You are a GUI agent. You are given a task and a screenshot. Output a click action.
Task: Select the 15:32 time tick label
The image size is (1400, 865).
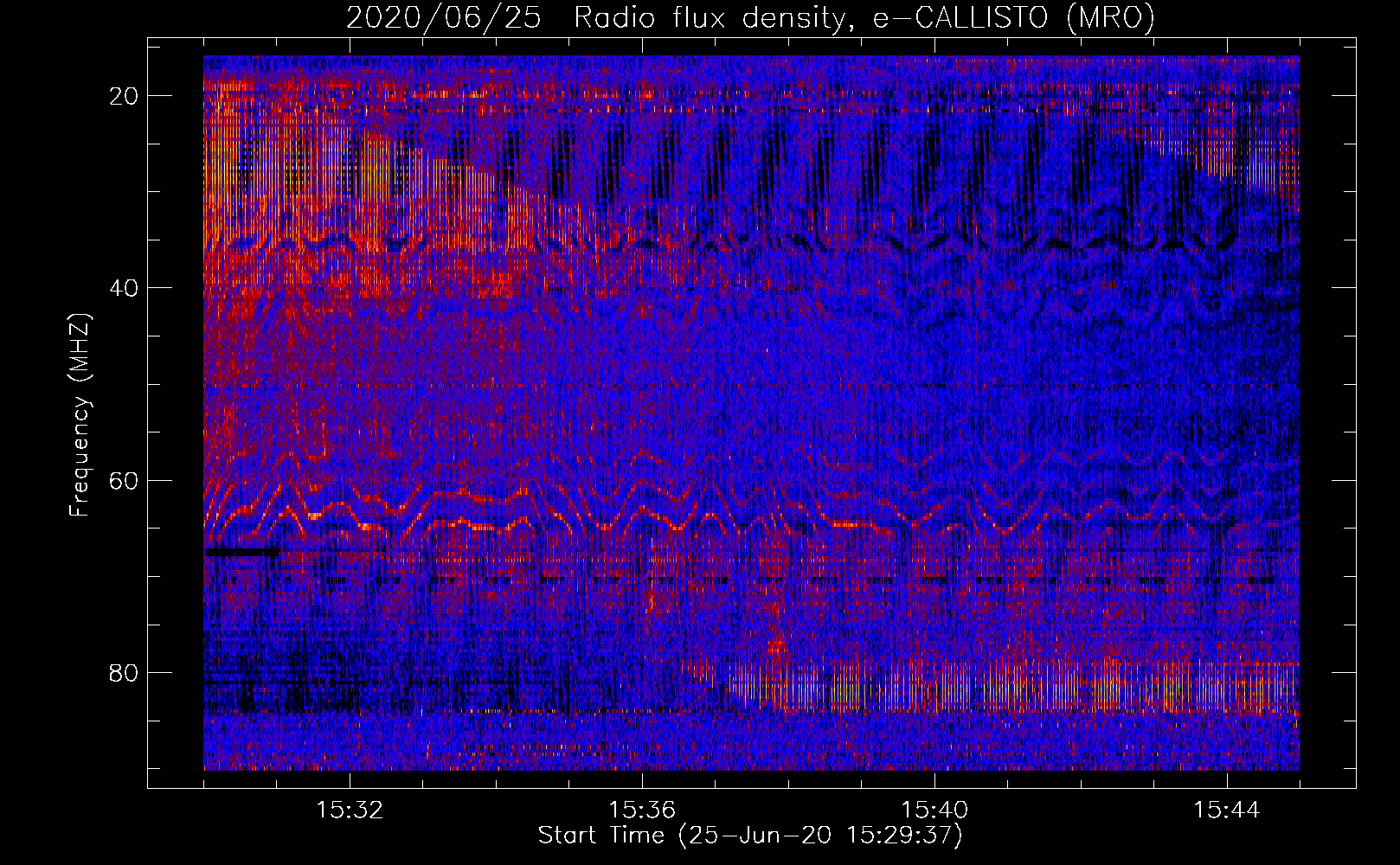tap(350, 811)
